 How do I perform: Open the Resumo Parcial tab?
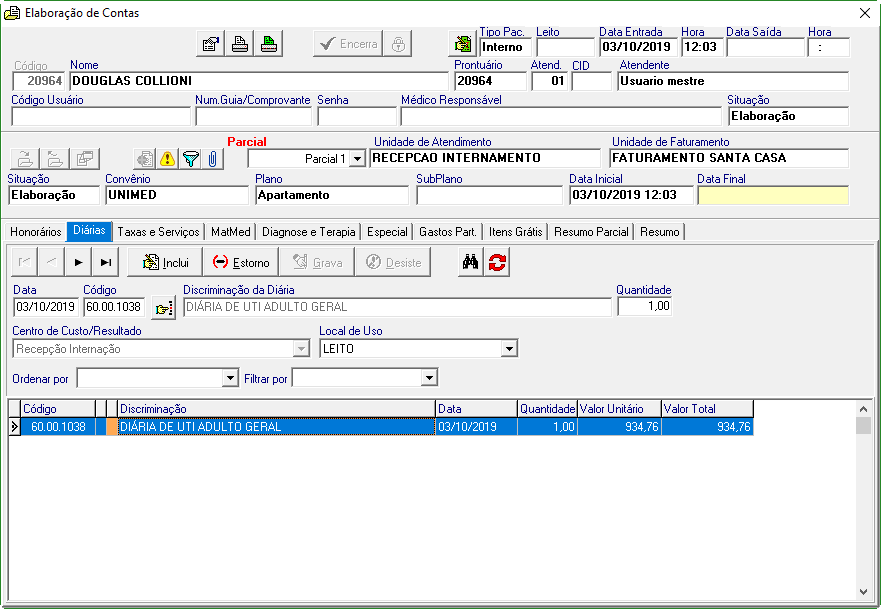tap(591, 232)
